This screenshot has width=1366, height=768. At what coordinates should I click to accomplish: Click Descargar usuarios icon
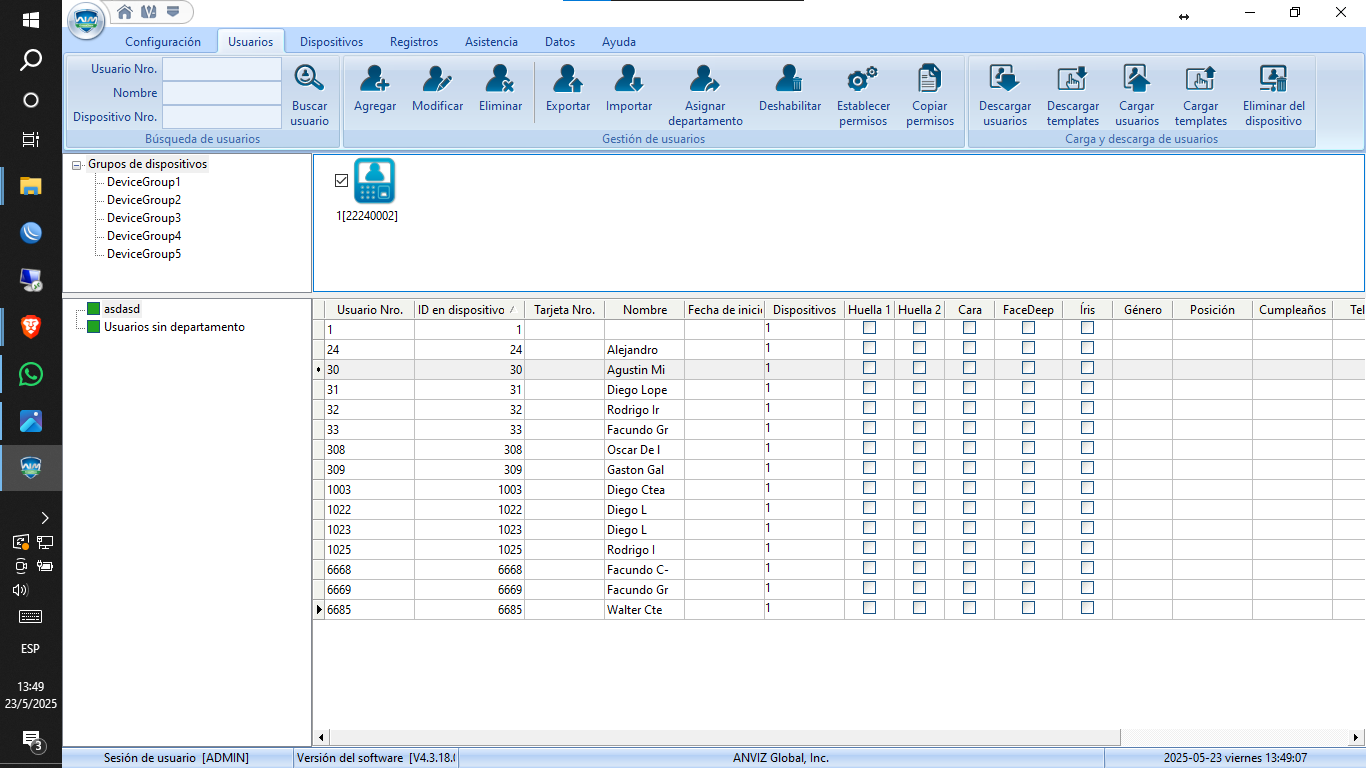(x=1004, y=79)
